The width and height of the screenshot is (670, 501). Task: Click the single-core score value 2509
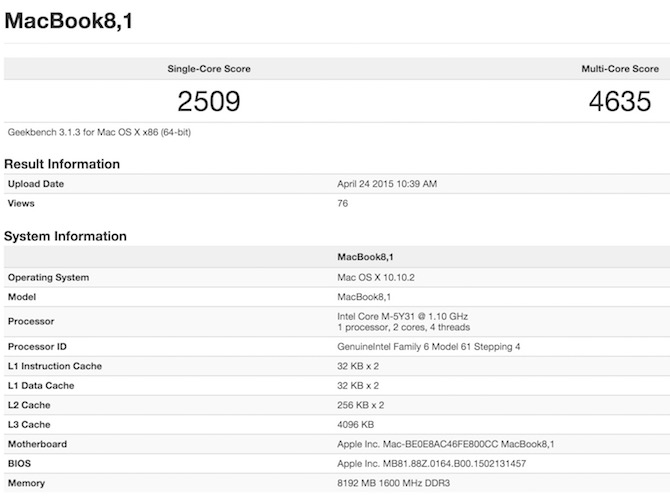[x=209, y=101]
